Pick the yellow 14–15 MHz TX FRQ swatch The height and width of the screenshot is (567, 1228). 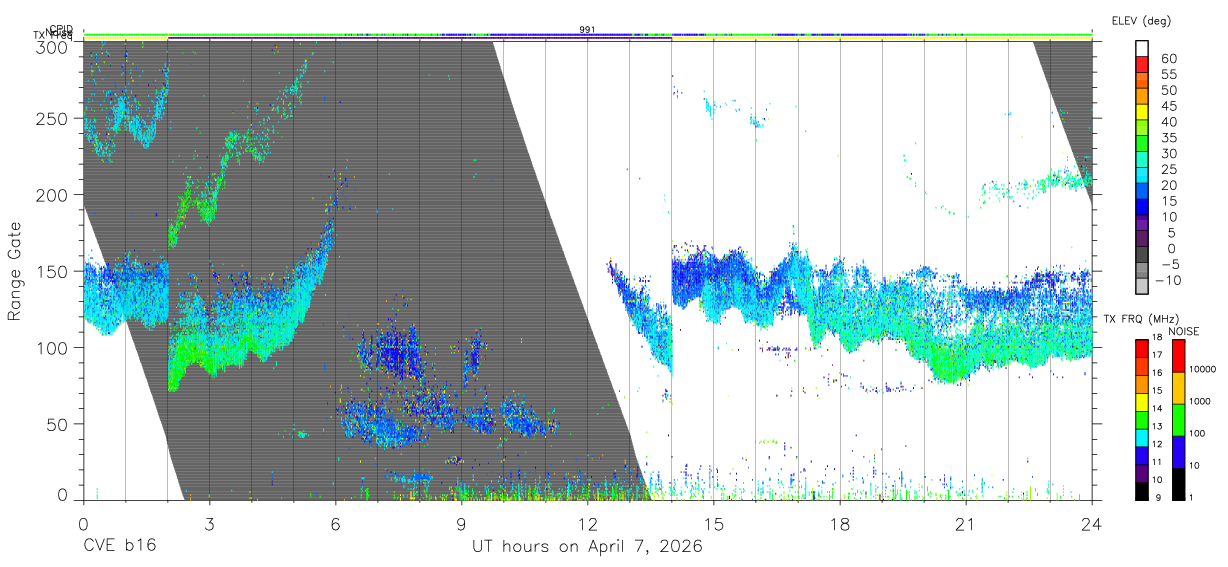1142,403
